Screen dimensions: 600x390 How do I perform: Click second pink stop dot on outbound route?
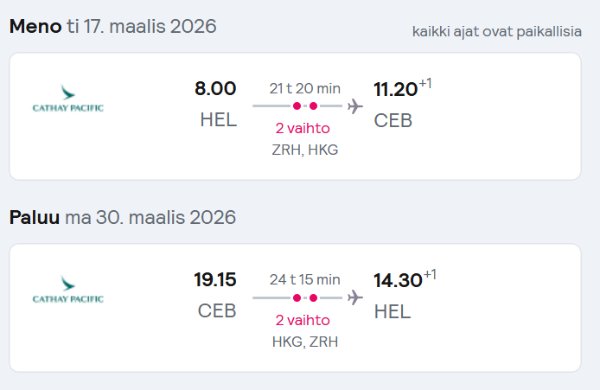(x=313, y=106)
